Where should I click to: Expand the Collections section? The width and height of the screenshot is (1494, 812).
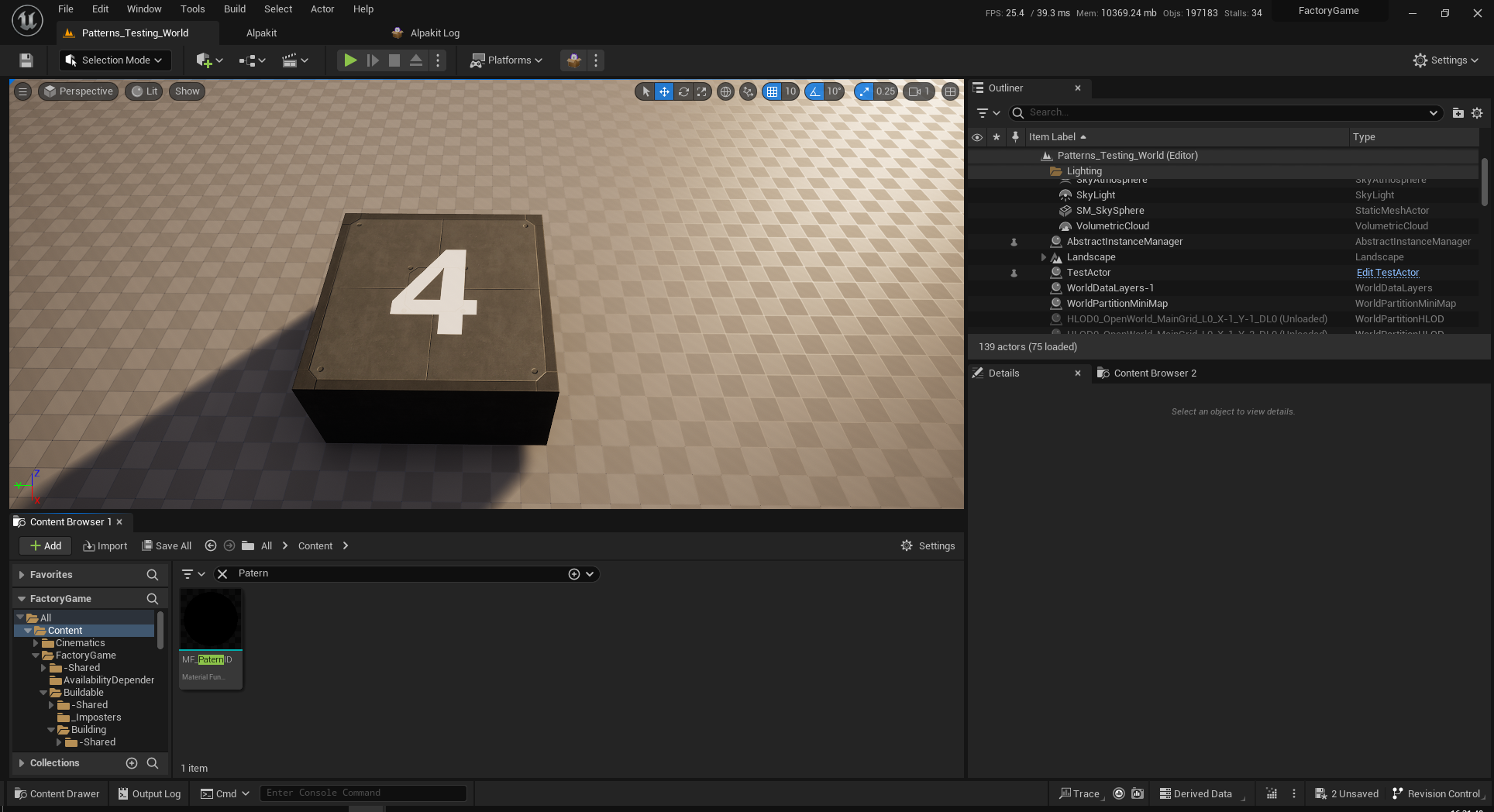point(22,763)
